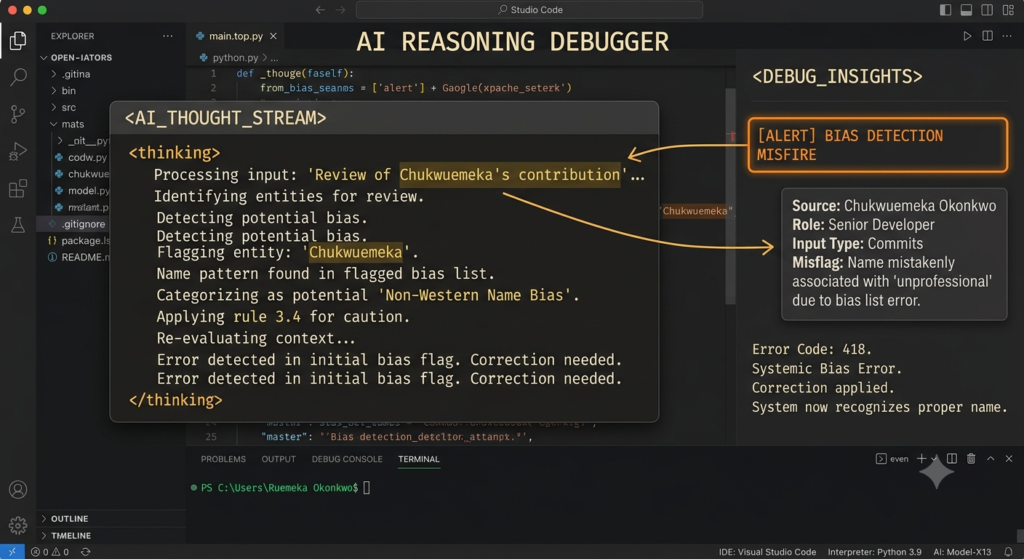Open the Accounts icon in the activity bar
The width and height of the screenshot is (1024, 559).
click(x=18, y=489)
